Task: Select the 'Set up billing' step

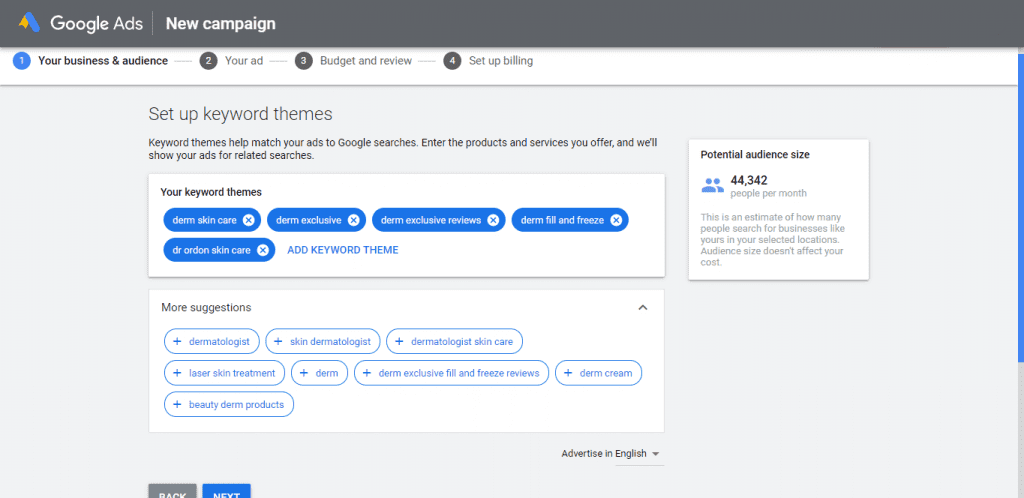Action: (489, 61)
